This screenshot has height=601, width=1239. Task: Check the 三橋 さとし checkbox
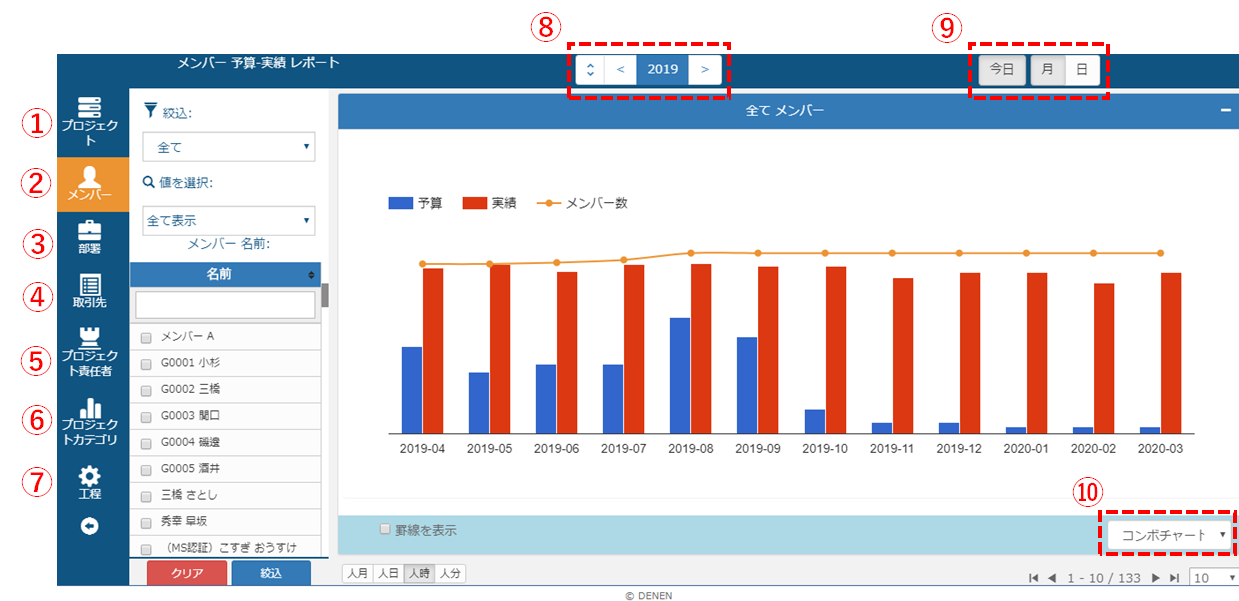point(146,496)
